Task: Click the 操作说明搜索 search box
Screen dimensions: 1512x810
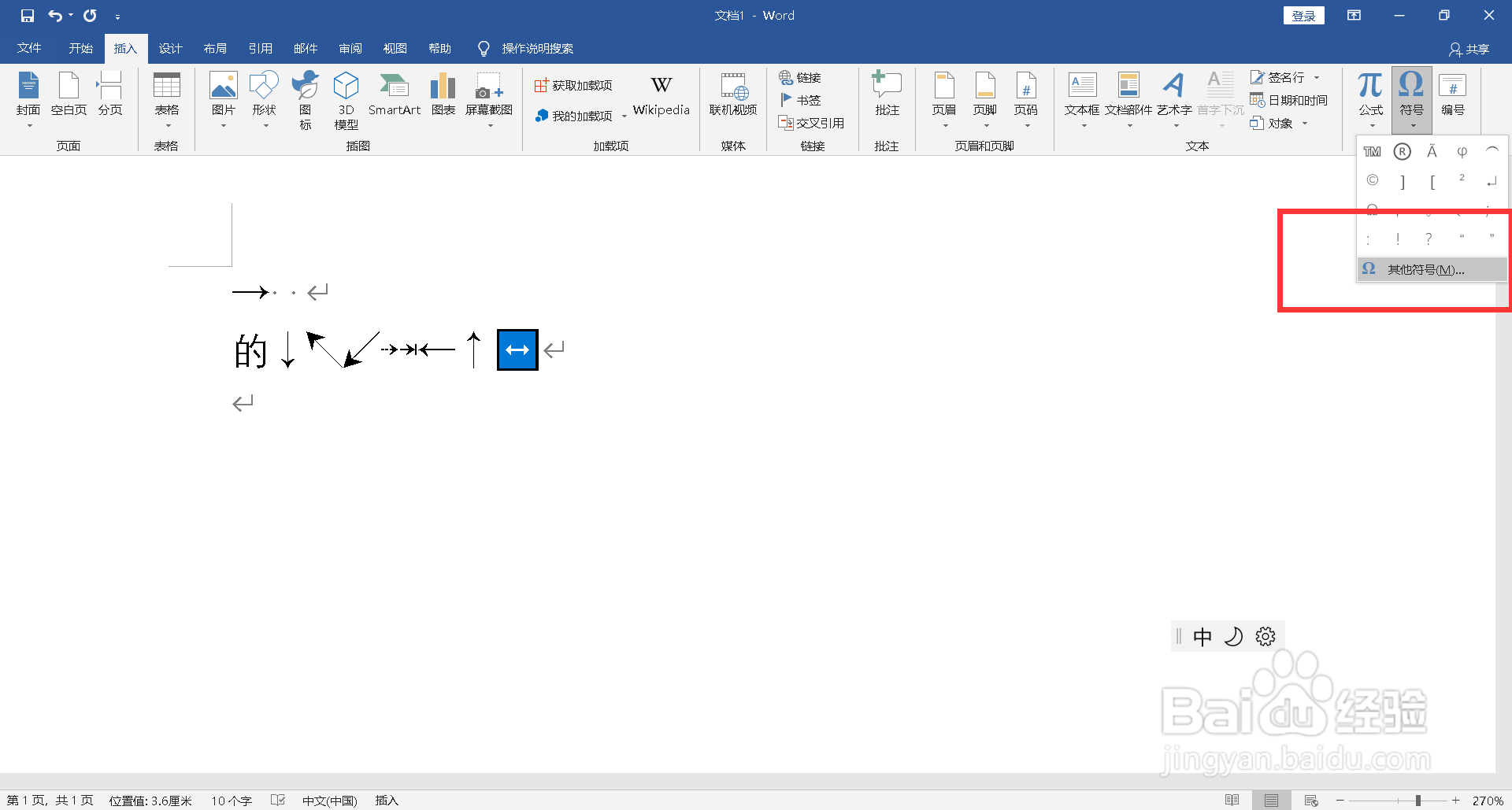Action: click(x=526, y=48)
